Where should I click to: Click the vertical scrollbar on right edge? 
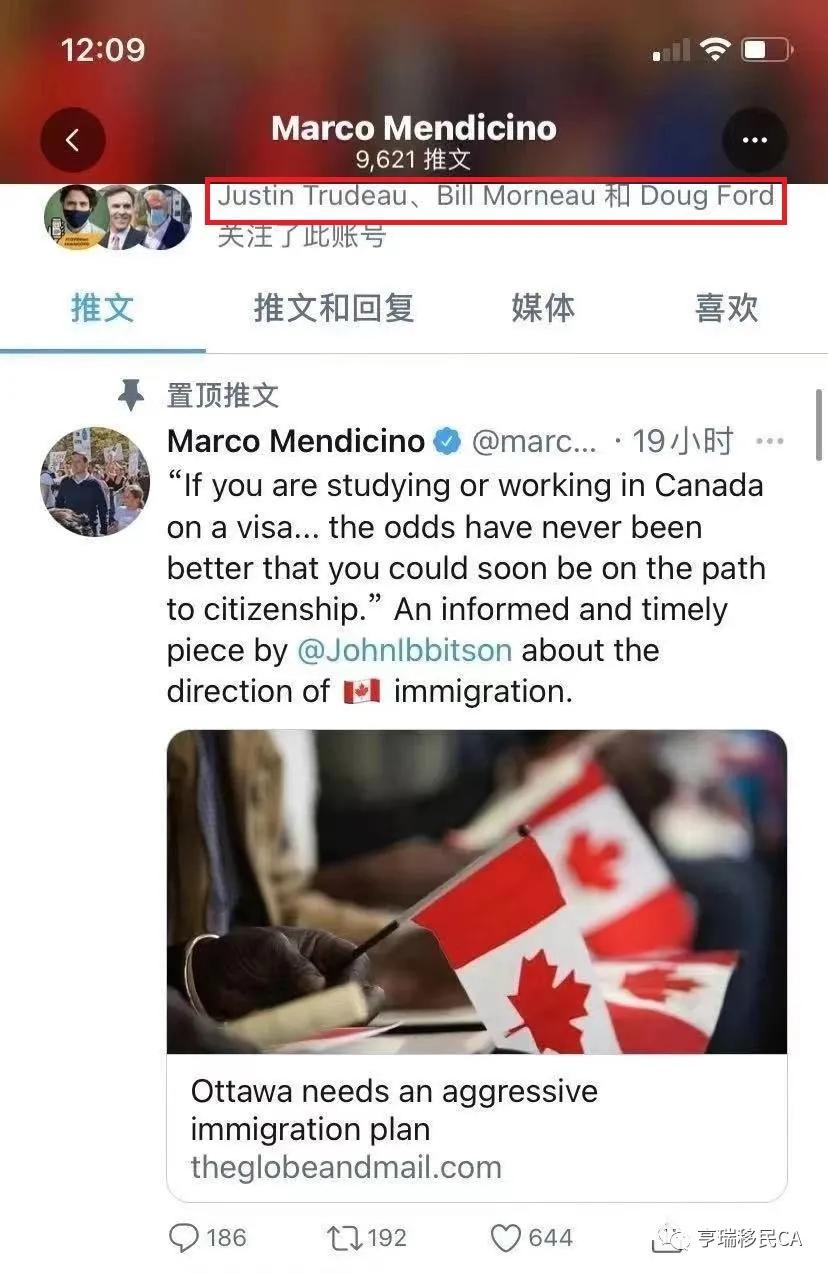820,425
